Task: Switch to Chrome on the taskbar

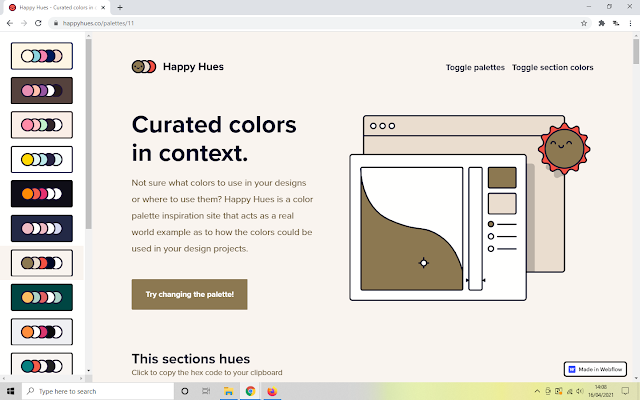Action: [x=250, y=391]
